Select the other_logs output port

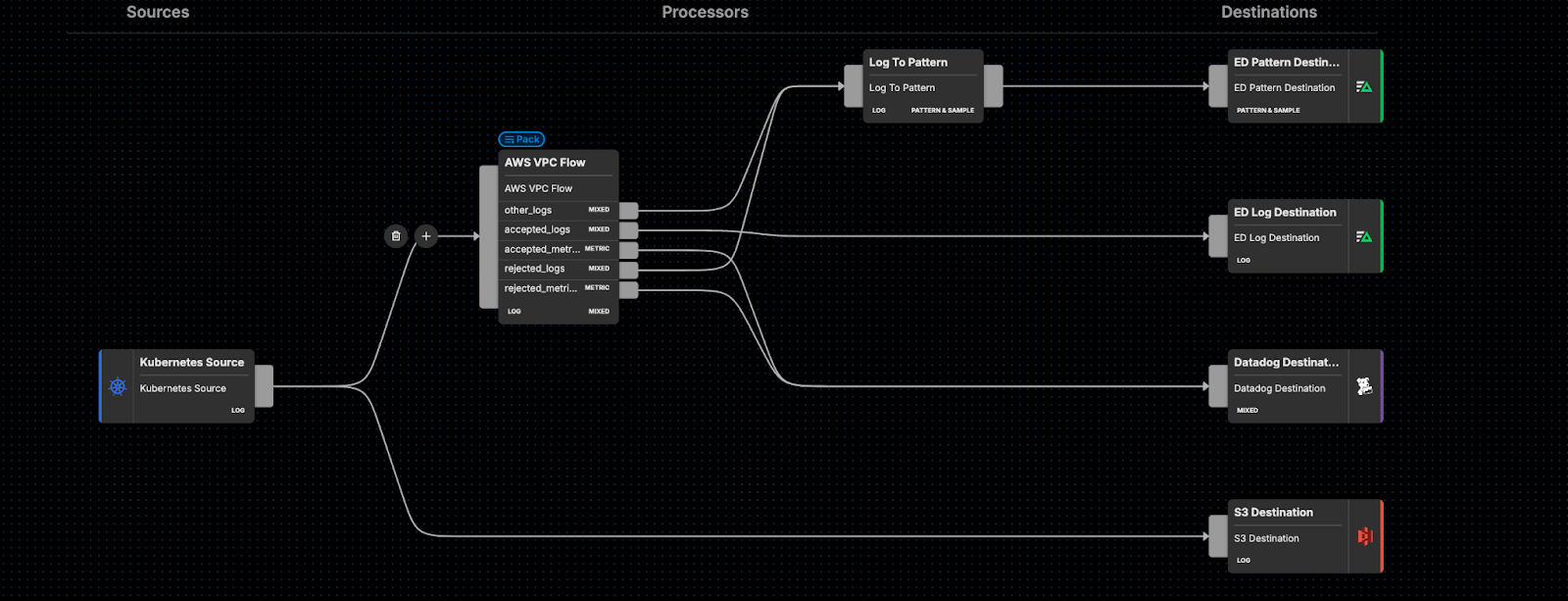click(628, 211)
